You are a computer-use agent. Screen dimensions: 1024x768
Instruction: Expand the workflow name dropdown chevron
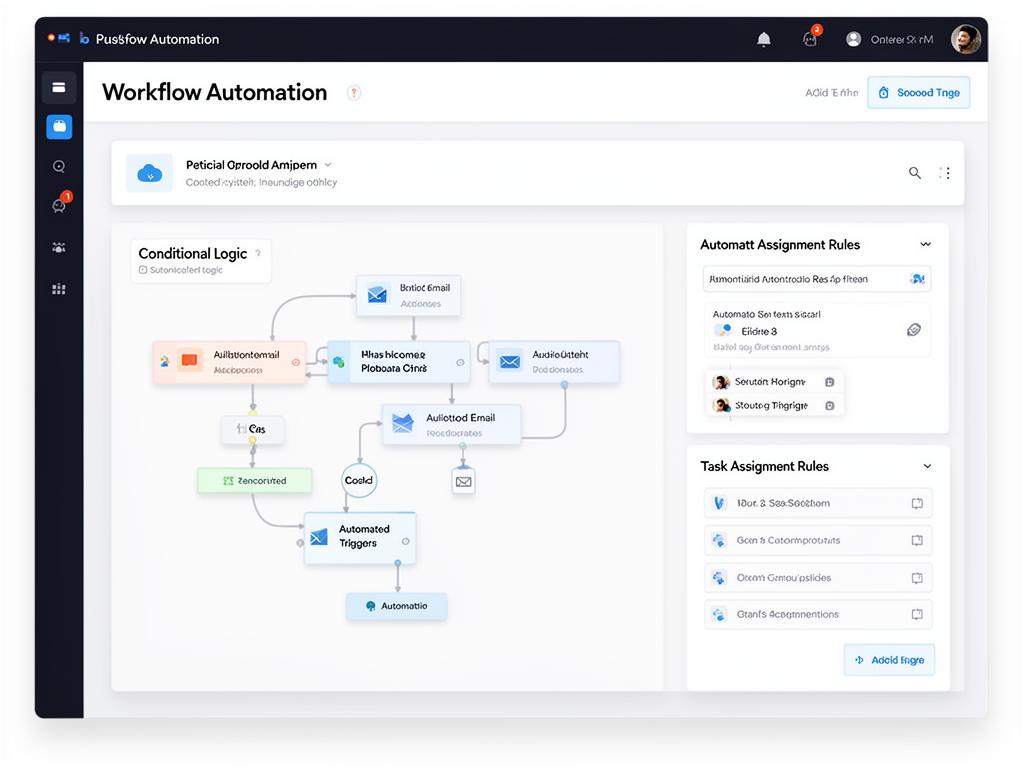(328, 165)
